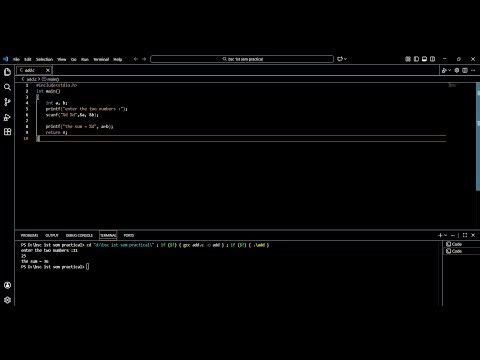Image resolution: width=480 pixels, height=360 pixels.
Task: Click the command center search box
Action: pyautogui.click(x=242, y=59)
